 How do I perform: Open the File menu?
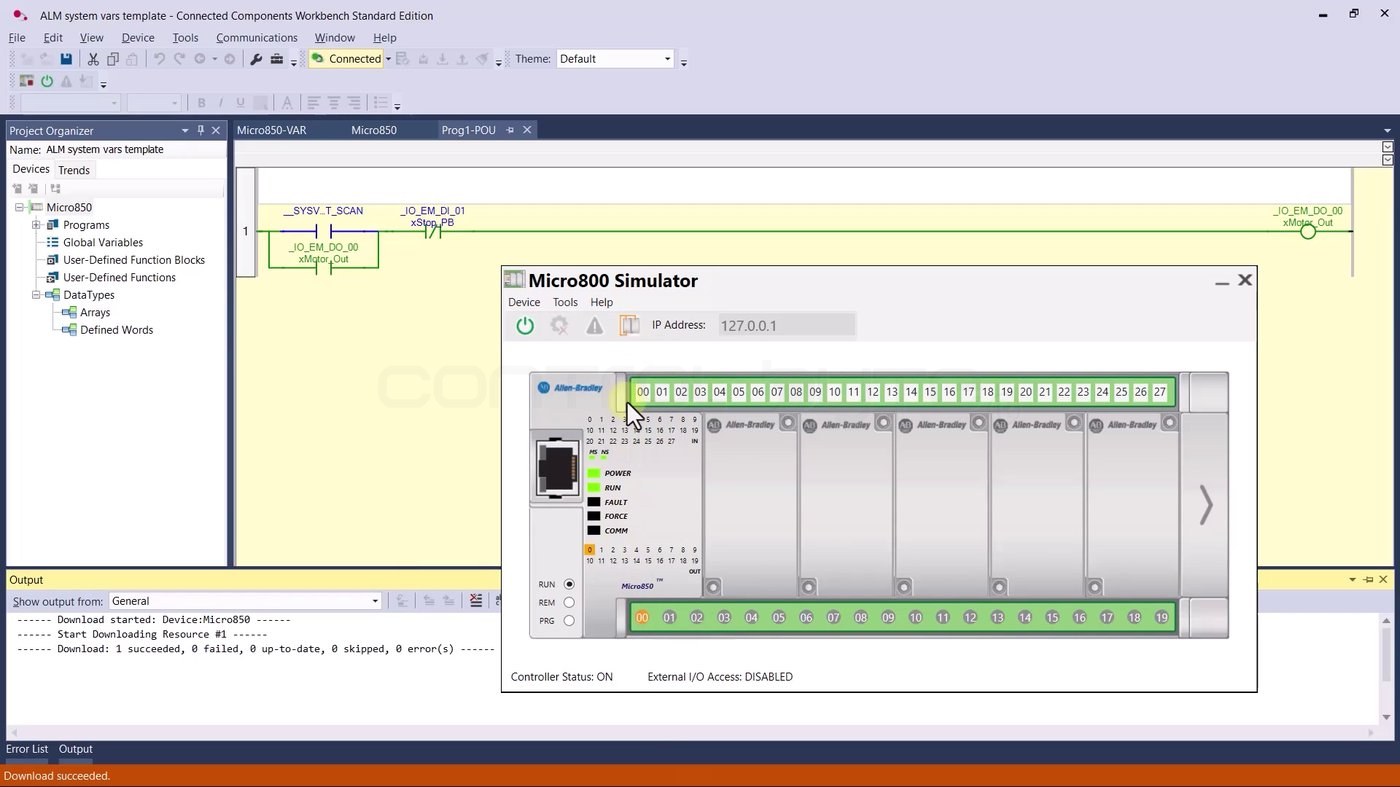coord(17,38)
